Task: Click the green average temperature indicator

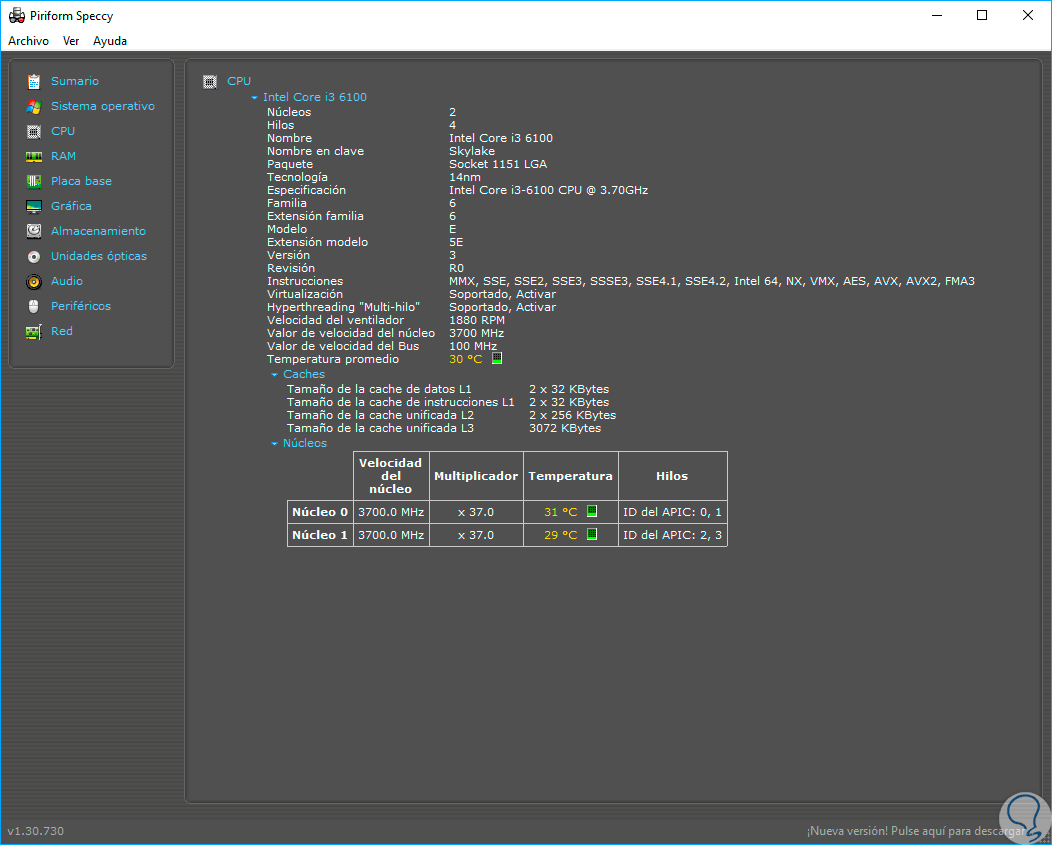Action: 497,358
